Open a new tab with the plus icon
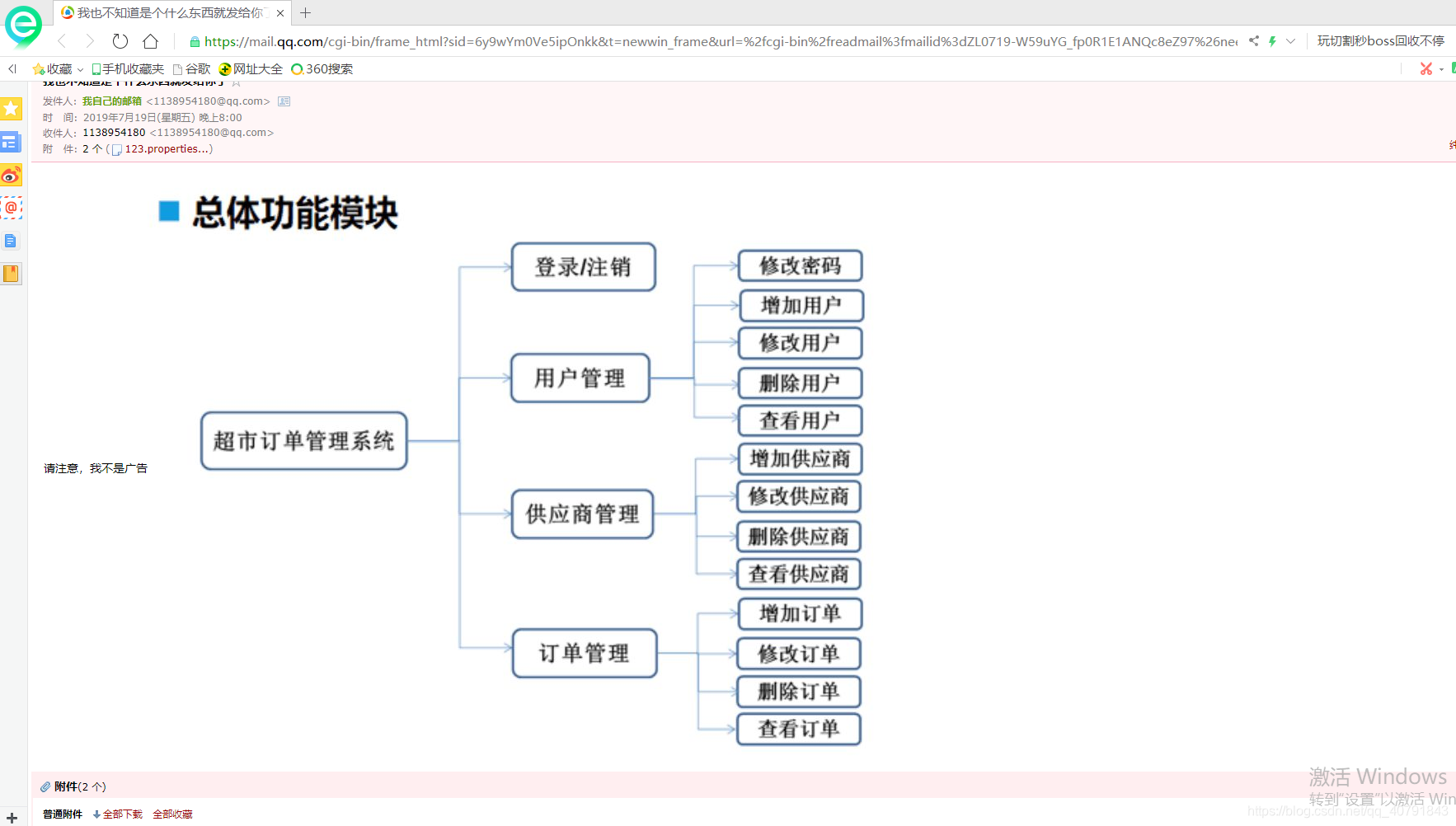 click(x=305, y=13)
